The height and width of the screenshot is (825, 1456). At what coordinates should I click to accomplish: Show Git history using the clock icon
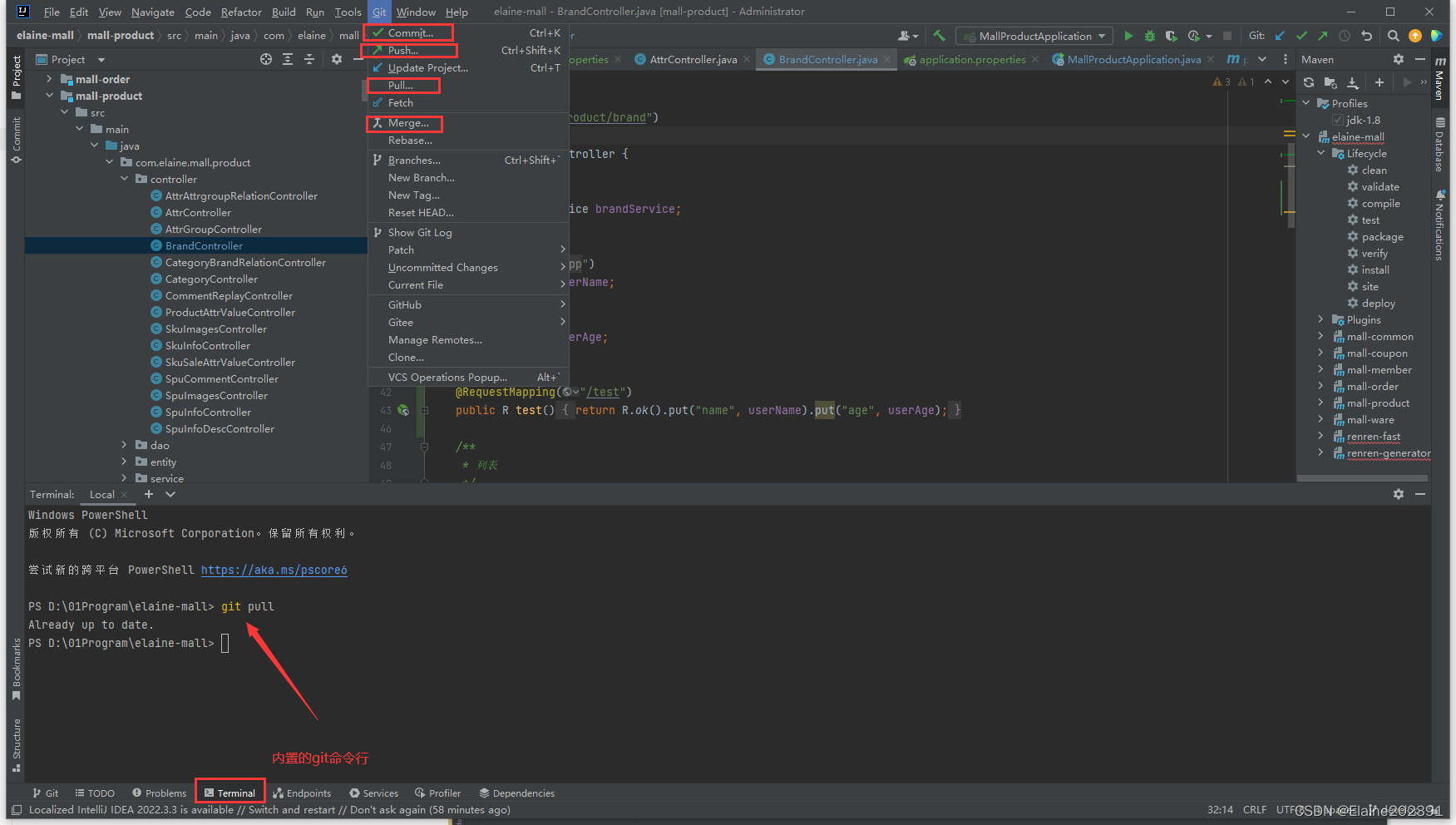[x=1345, y=36]
